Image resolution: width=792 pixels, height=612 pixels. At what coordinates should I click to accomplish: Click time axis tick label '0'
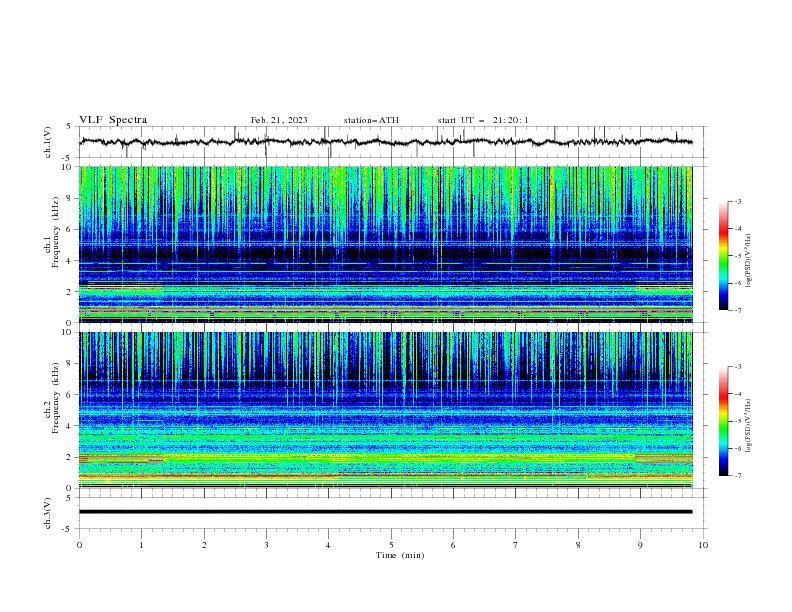click(79, 545)
